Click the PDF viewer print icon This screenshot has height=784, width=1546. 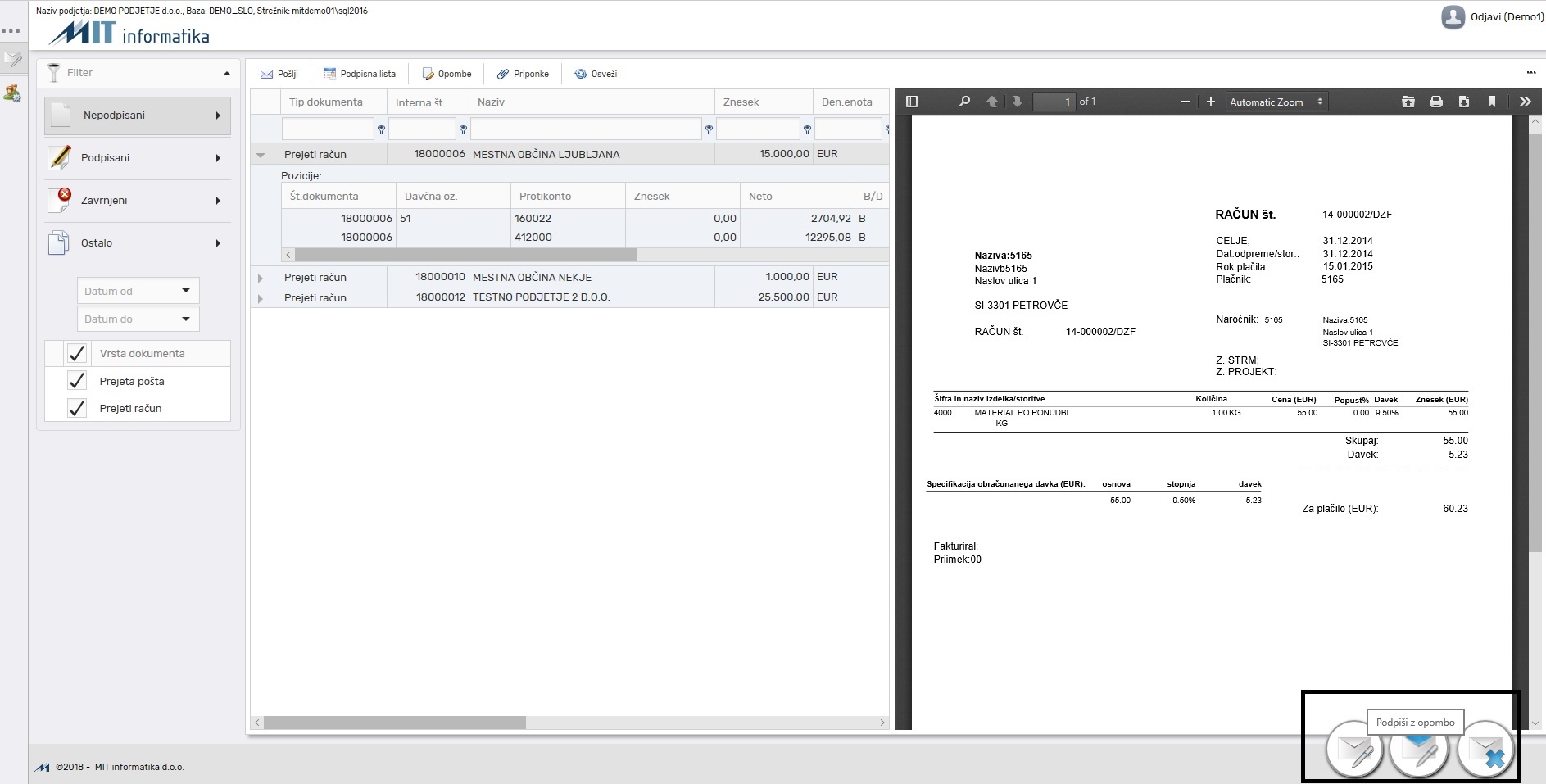click(1435, 102)
